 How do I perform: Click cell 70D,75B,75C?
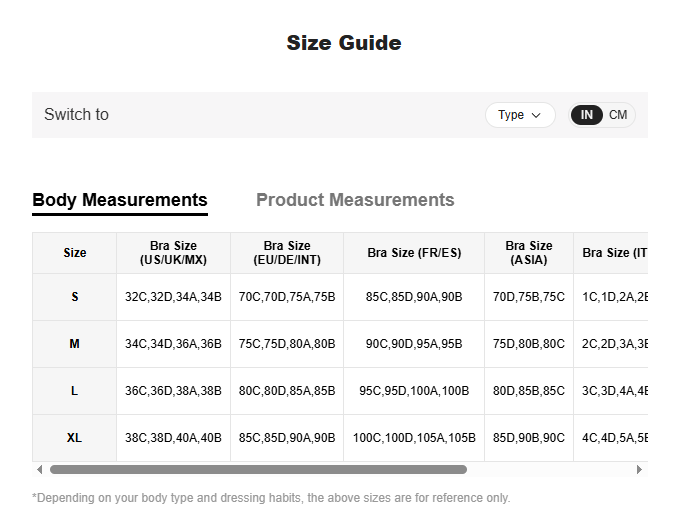pyautogui.click(x=529, y=297)
